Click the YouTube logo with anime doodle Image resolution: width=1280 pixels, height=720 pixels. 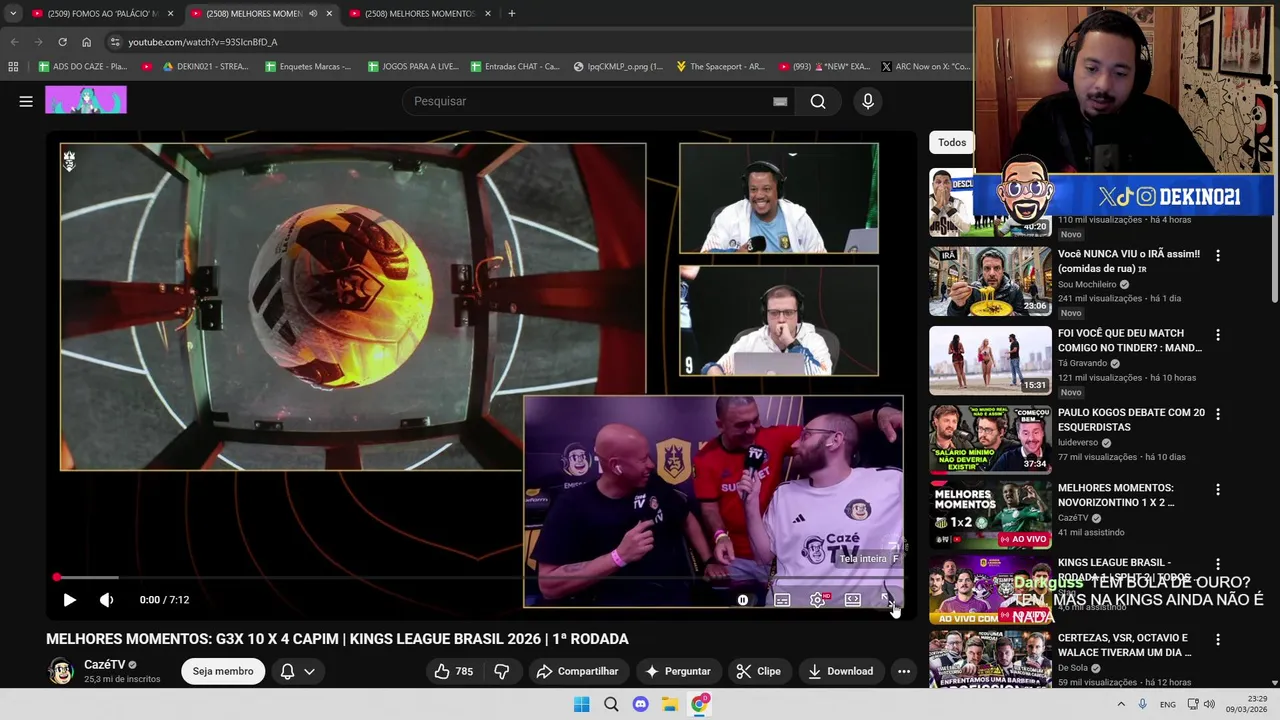pyautogui.click(x=86, y=100)
